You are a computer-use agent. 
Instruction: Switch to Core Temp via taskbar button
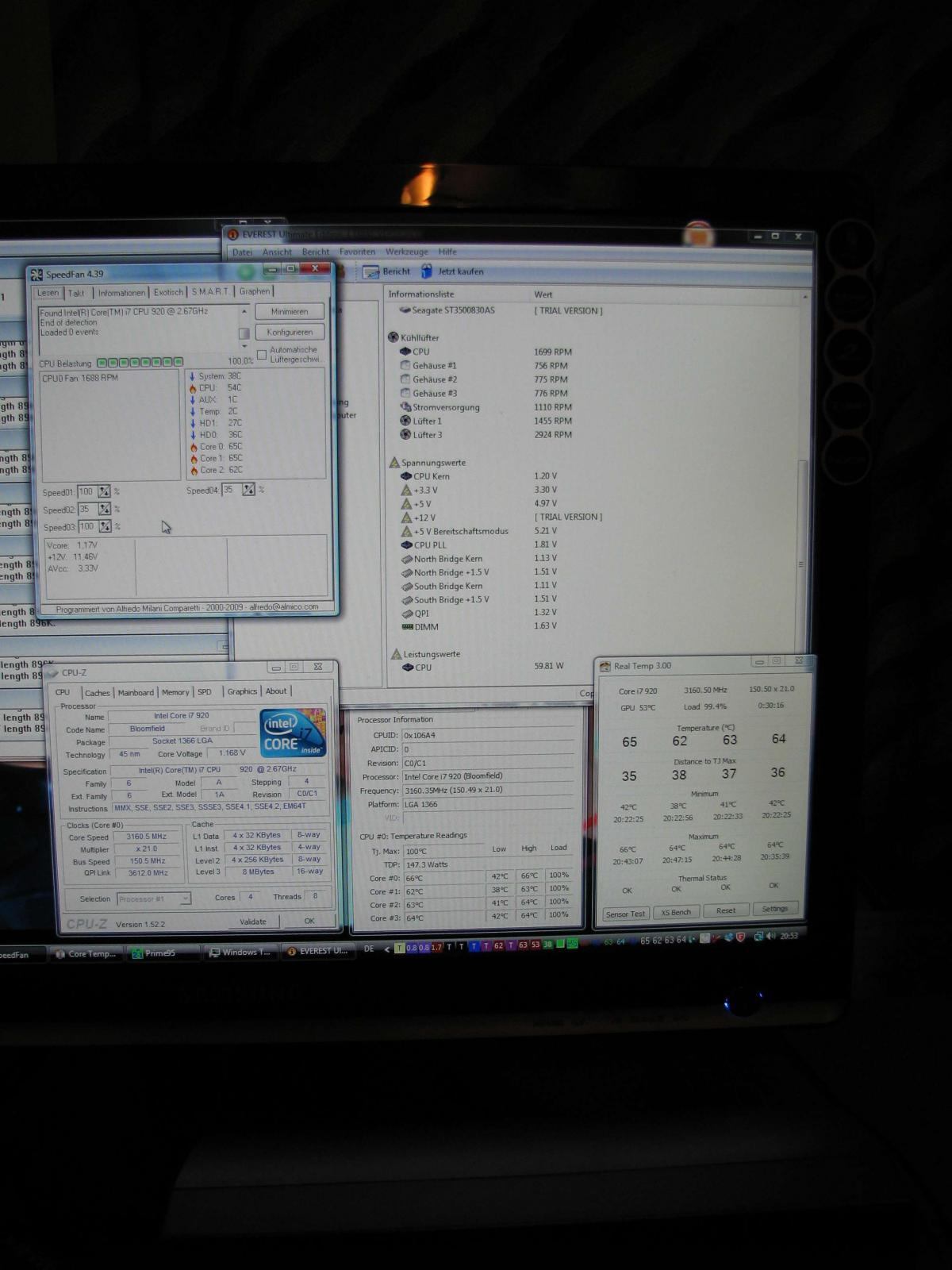86,954
